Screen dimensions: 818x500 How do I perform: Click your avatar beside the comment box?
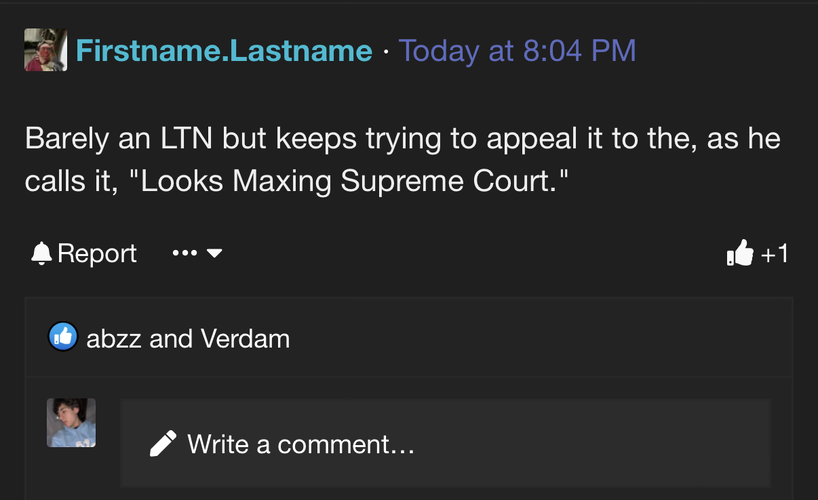pyautogui.click(x=71, y=423)
